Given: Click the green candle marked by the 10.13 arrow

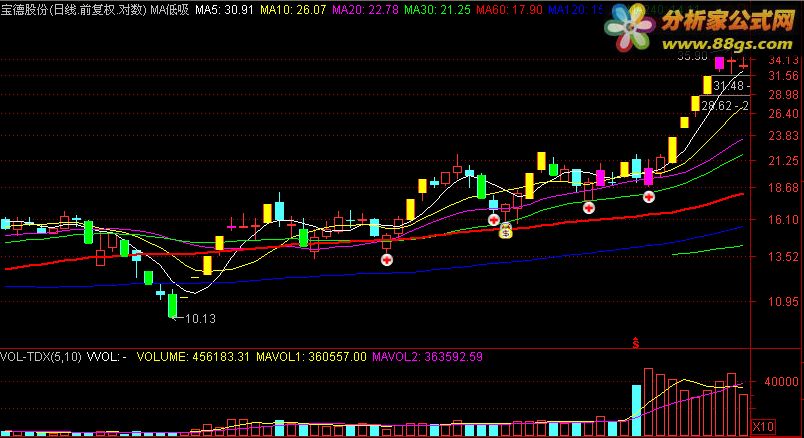Looking at the screenshot, I should pyautogui.click(x=172, y=305).
